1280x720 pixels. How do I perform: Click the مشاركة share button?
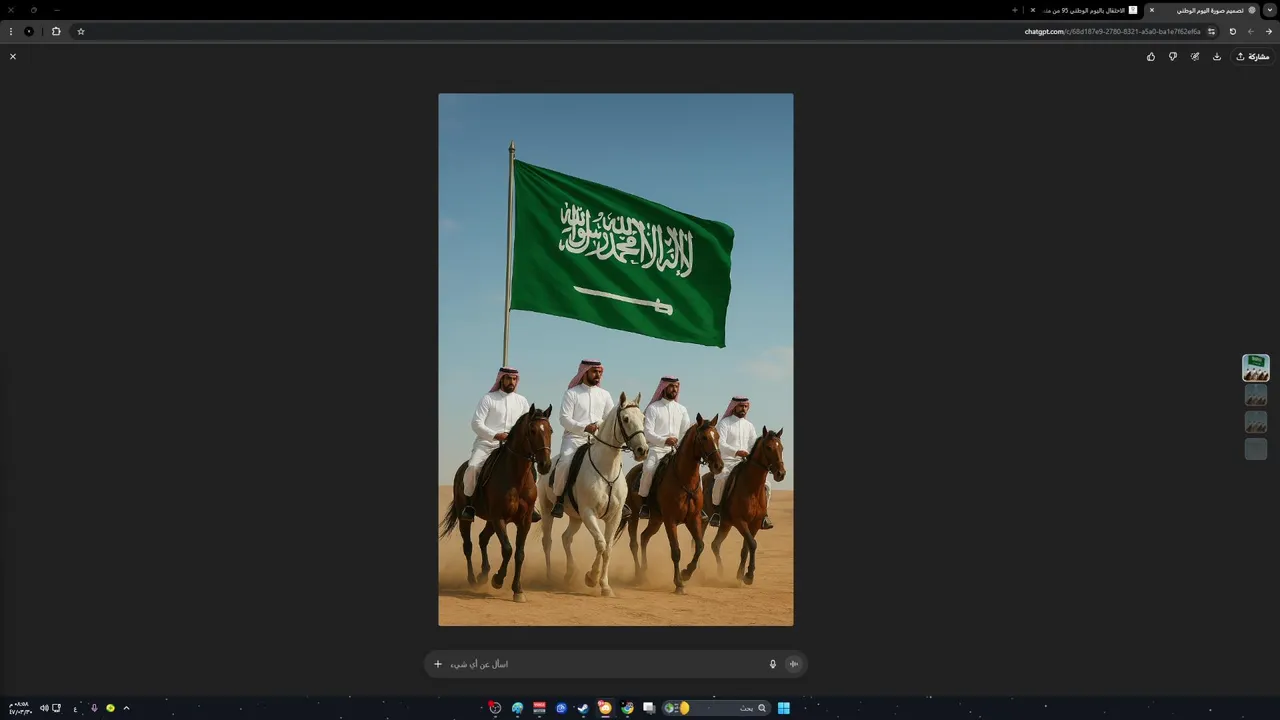[1252, 57]
